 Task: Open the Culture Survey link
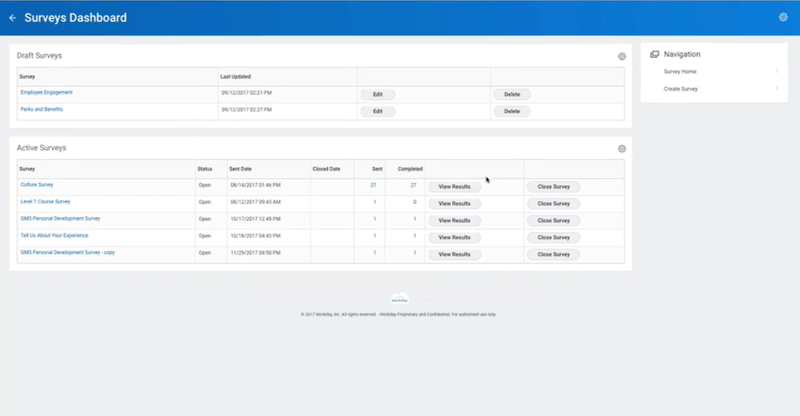point(37,185)
